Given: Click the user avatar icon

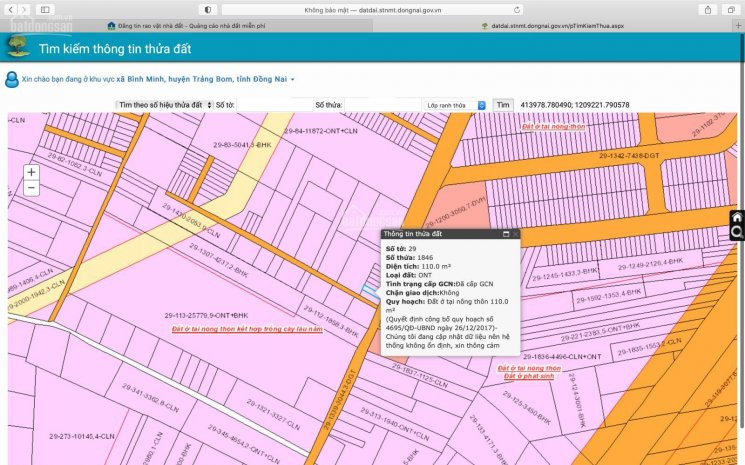Looking at the screenshot, I should pyautogui.click(x=11, y=79).
